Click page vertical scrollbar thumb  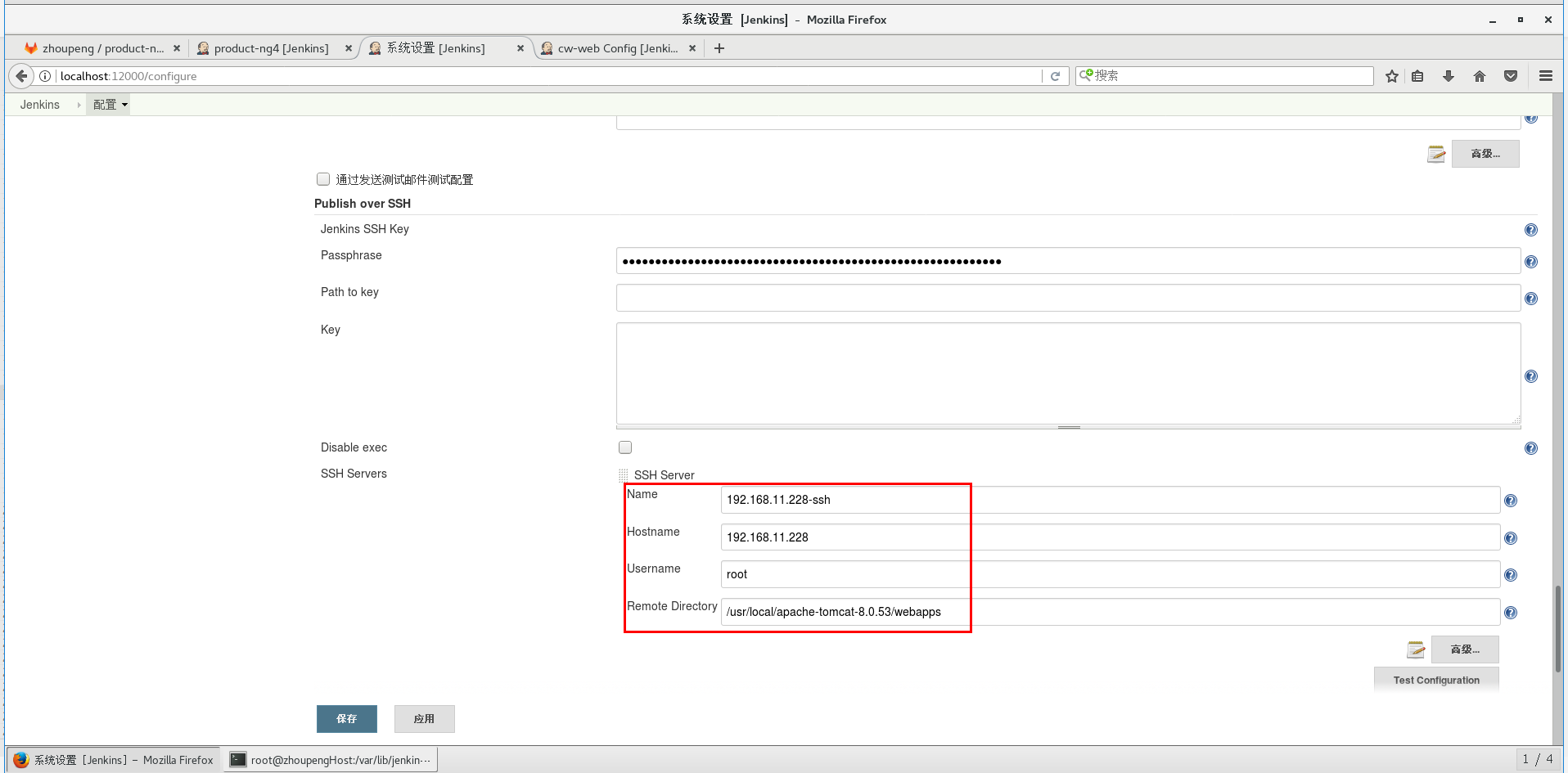(1557, 628)
